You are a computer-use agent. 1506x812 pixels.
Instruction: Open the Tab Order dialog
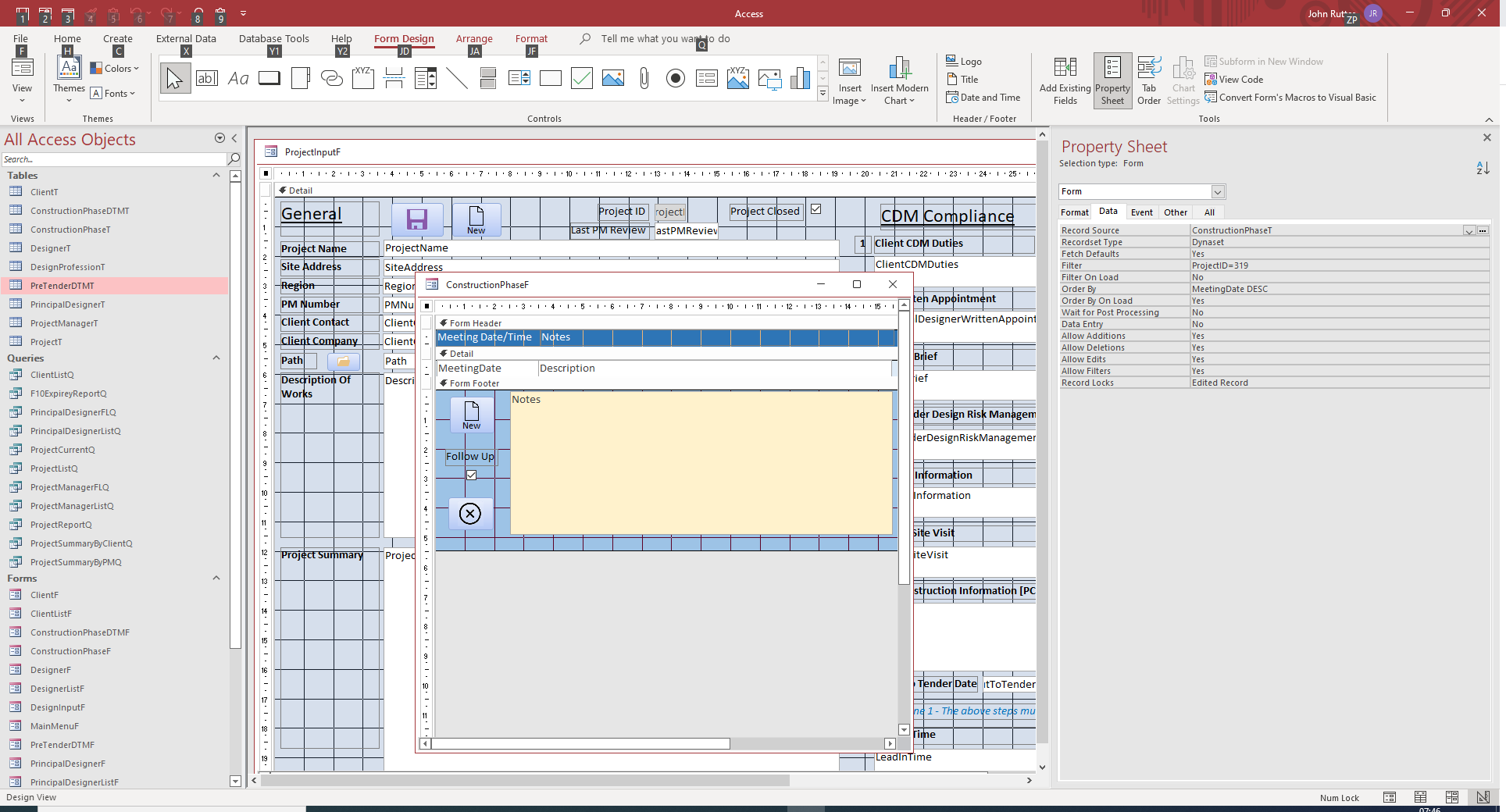tap(1148, 80)
